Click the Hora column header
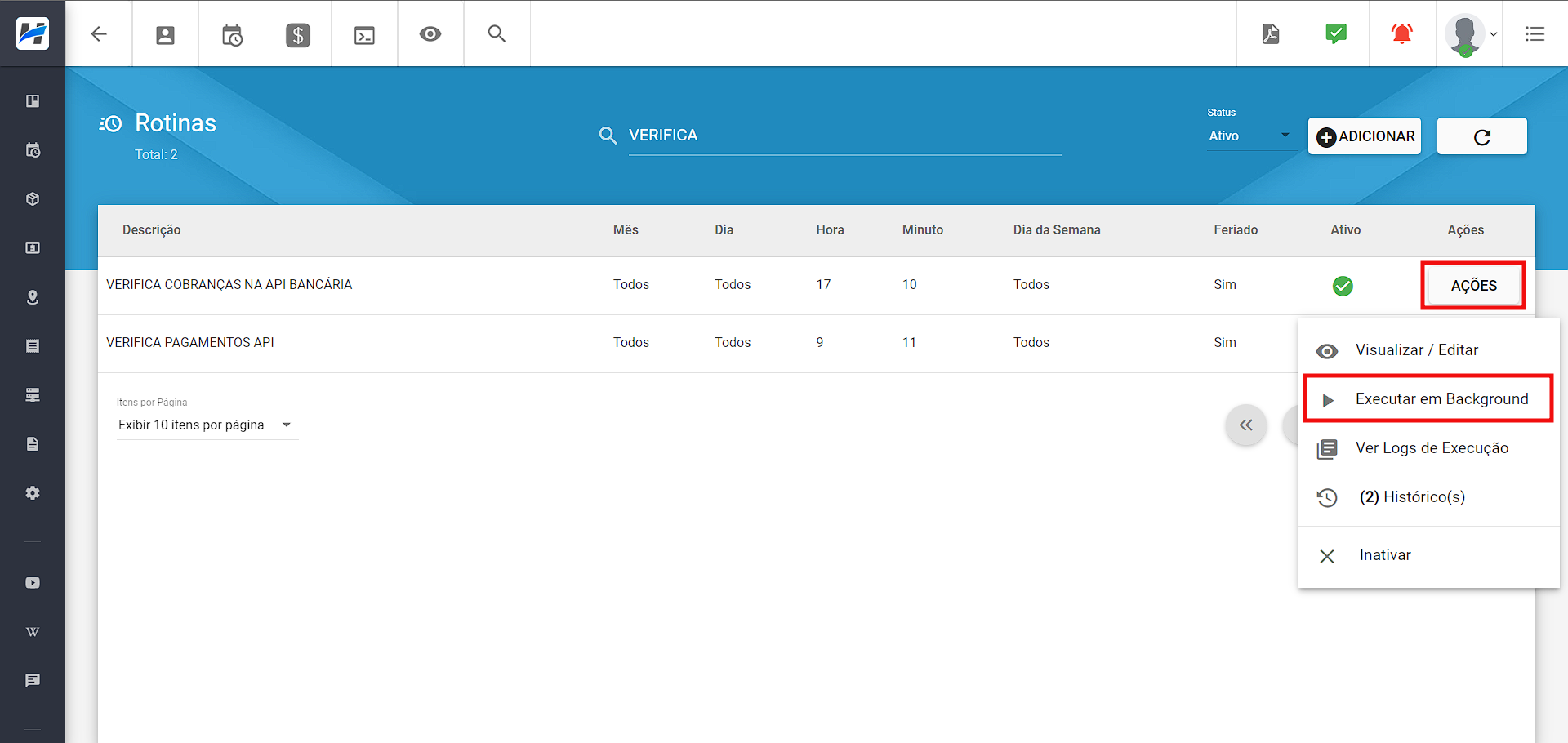The height and width of the screenshot is (743, 1568). pyautogui.click(x=831, y=230)
